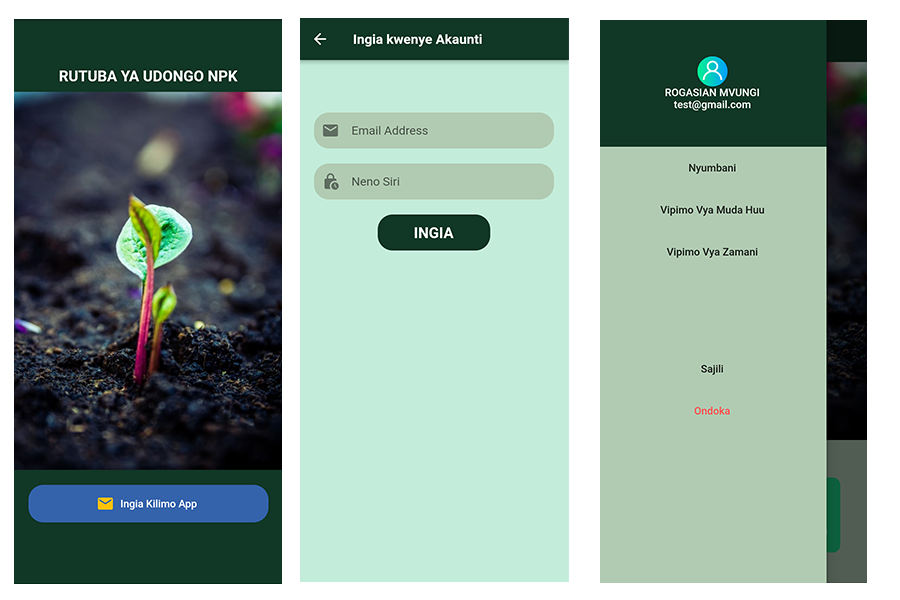Focus the Neno Siri password field
This screenshot has height=600, width=900.
click(x=433, y=181)
